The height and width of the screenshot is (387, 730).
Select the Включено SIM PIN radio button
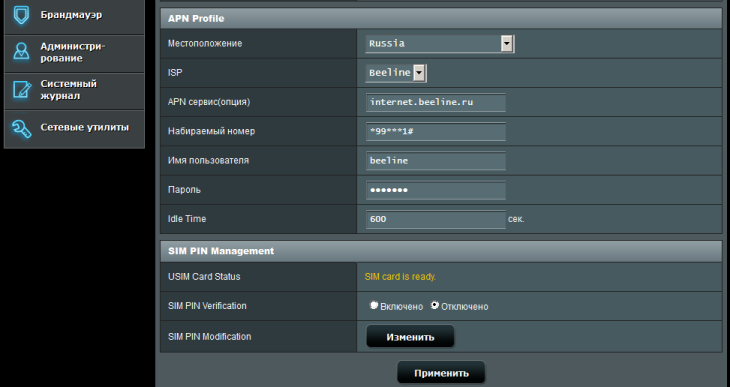[x=373, y=306]
